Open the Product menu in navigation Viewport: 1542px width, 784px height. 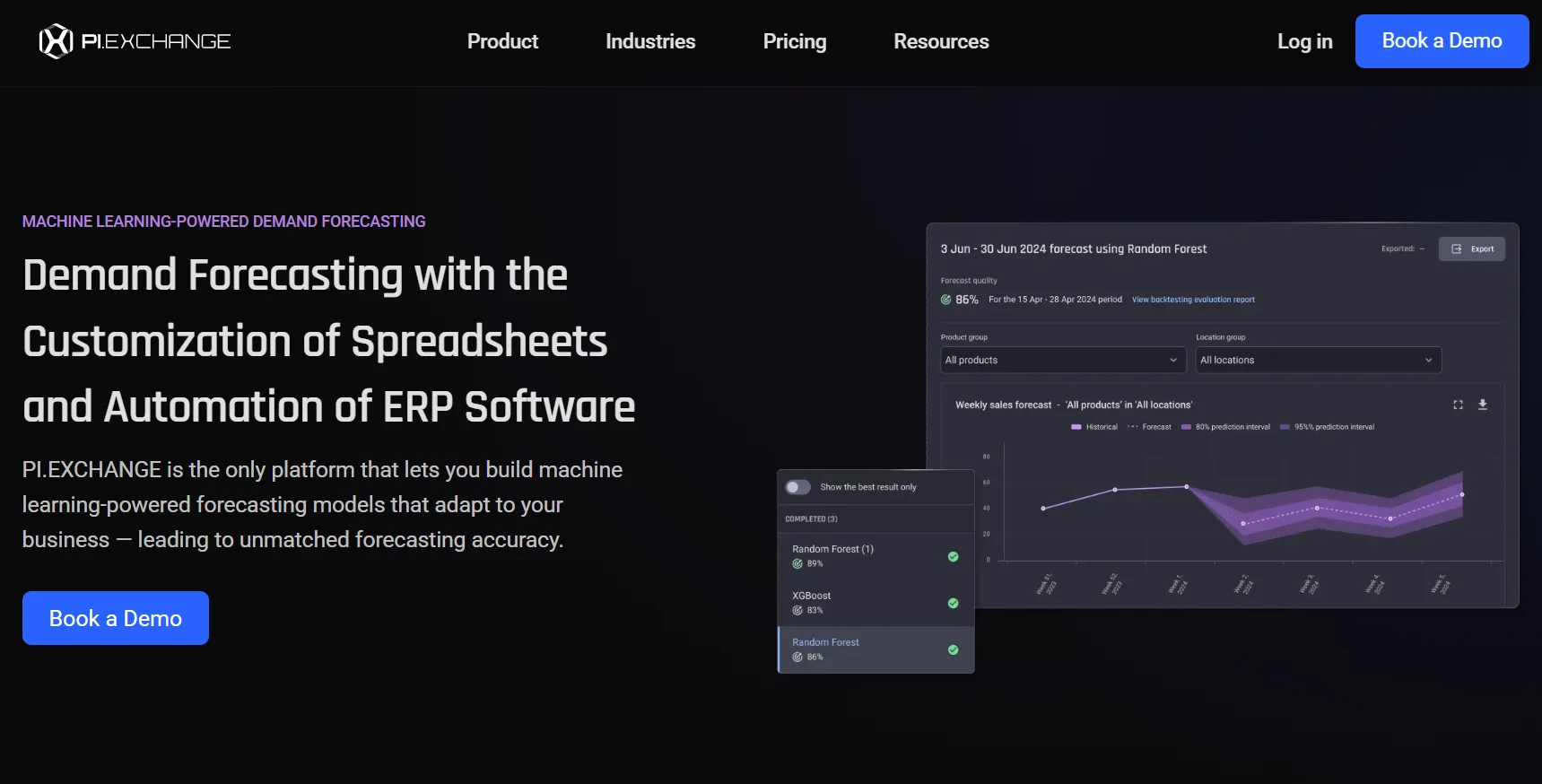pyautogui.click(x=502, y=41)
